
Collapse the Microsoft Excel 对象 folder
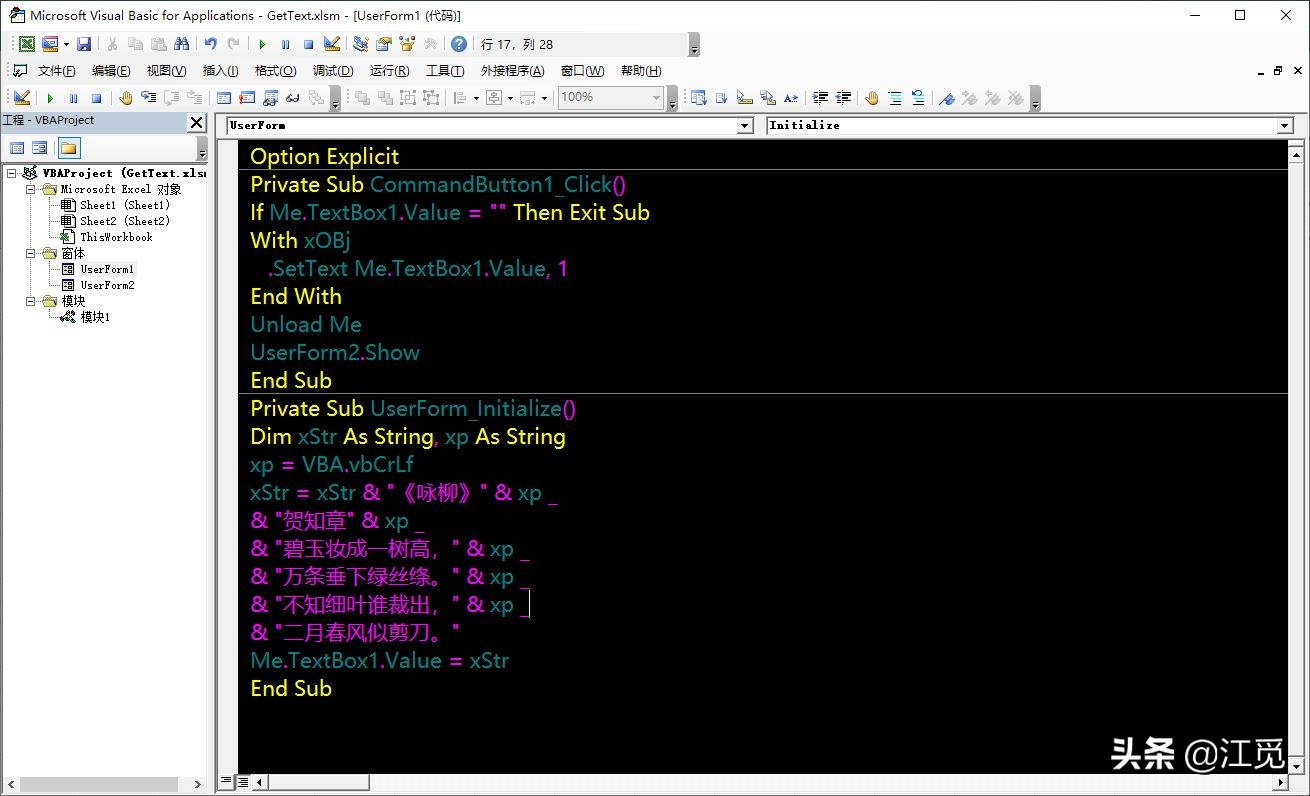(30, 189)
